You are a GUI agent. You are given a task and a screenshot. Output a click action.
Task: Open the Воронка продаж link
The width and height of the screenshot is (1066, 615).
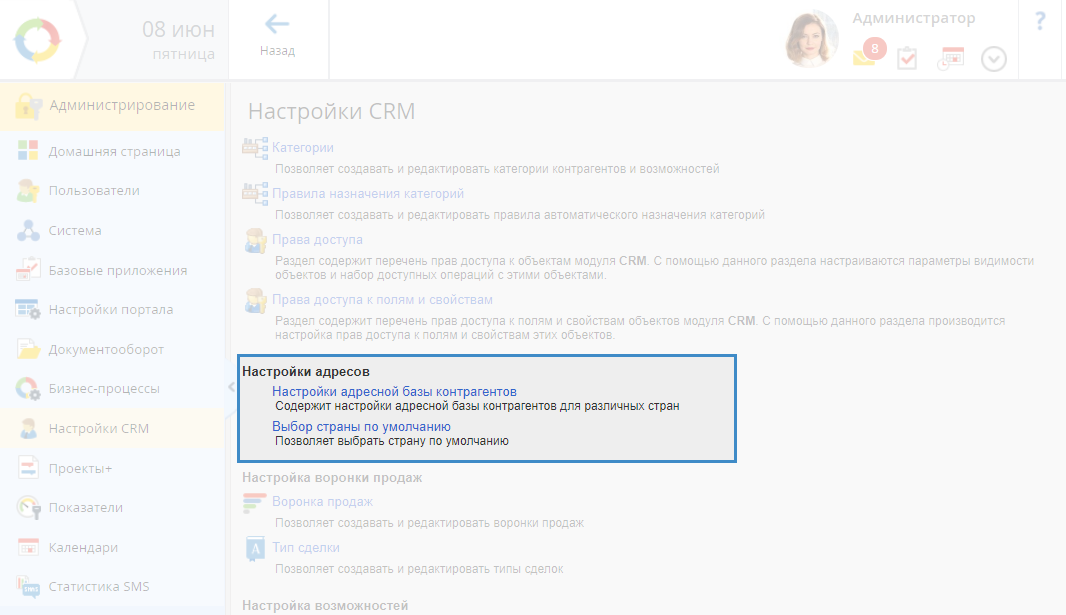[322, 502]
